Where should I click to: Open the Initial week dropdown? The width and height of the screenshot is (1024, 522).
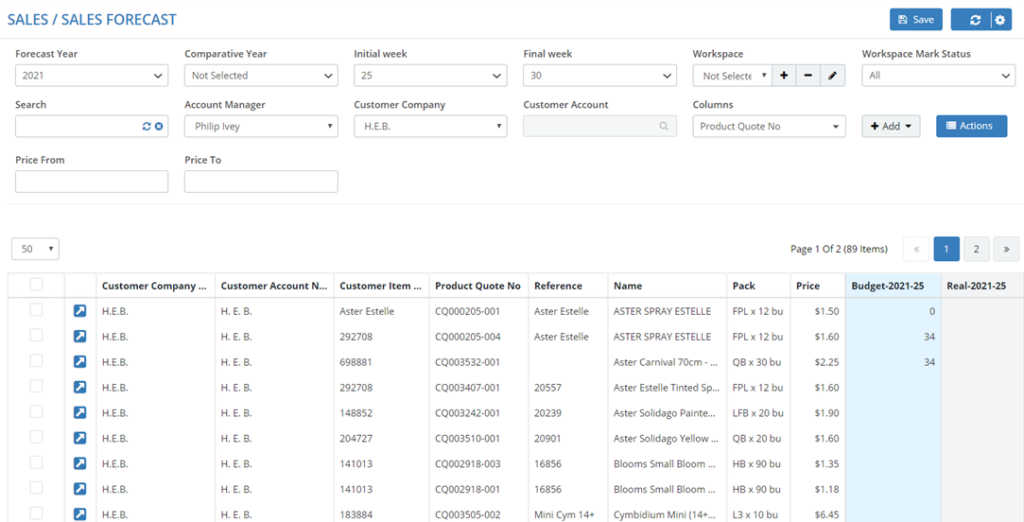pos(430,76)
